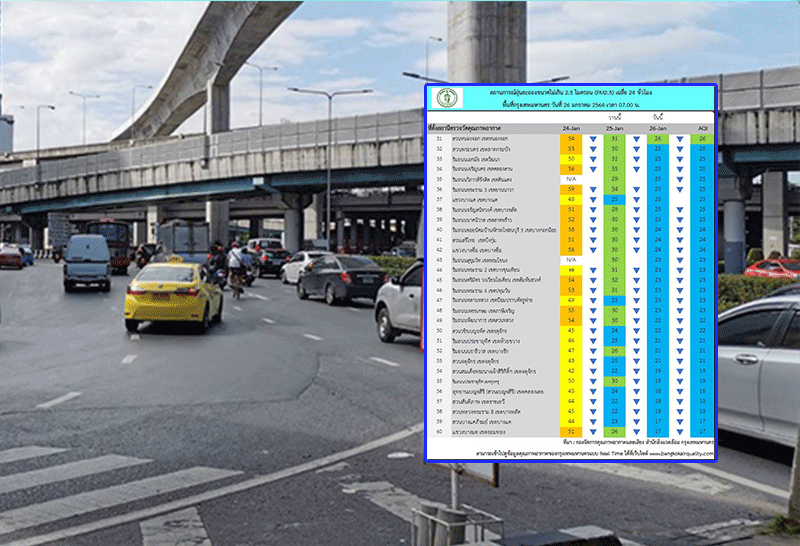Click the green Bangkok Metropolitan logo emblem
Screen dimensions: 800x546
pos(445,100)
